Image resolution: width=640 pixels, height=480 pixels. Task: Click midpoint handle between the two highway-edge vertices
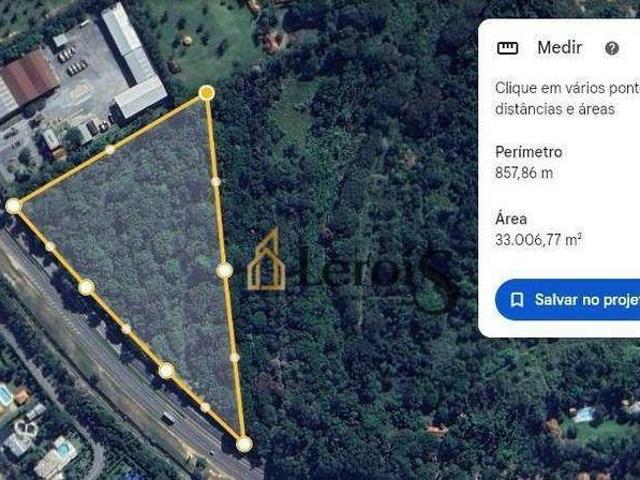(x=126, y=329)
